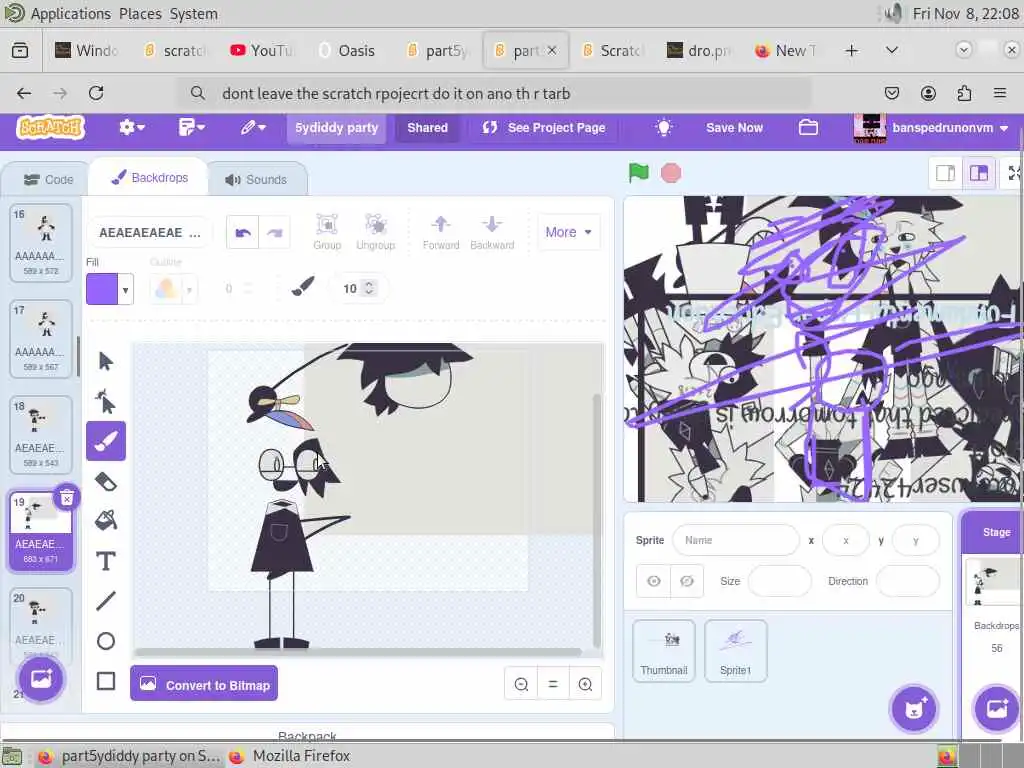Screen dimensions: 1024x768
Task: Open the Outline color dropdown
Action: (x=189, y=289)
